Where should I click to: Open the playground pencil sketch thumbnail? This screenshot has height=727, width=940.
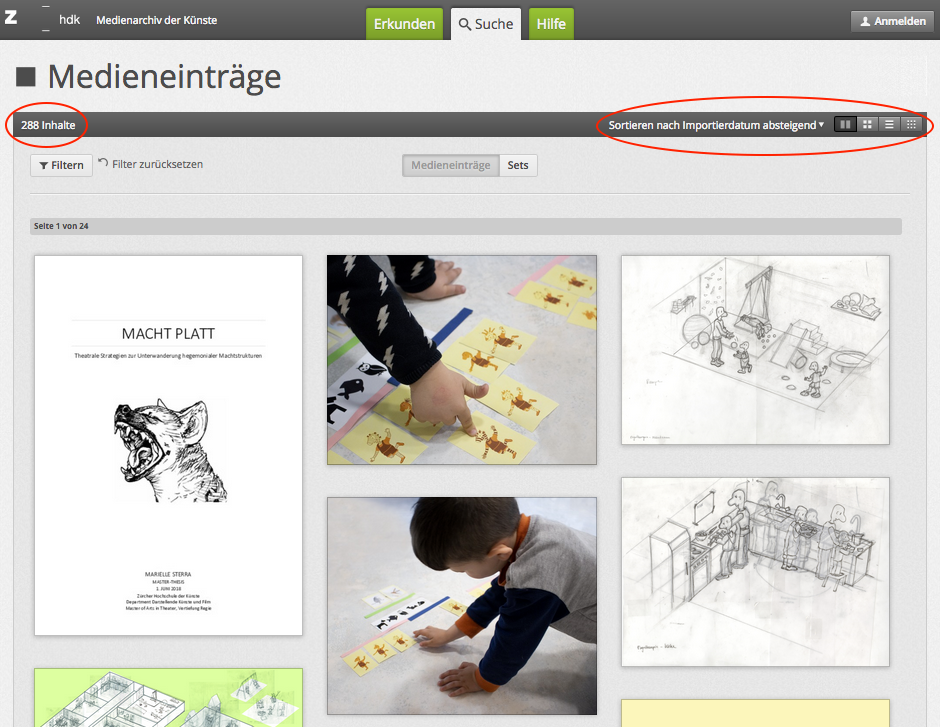tap(755, 349)
